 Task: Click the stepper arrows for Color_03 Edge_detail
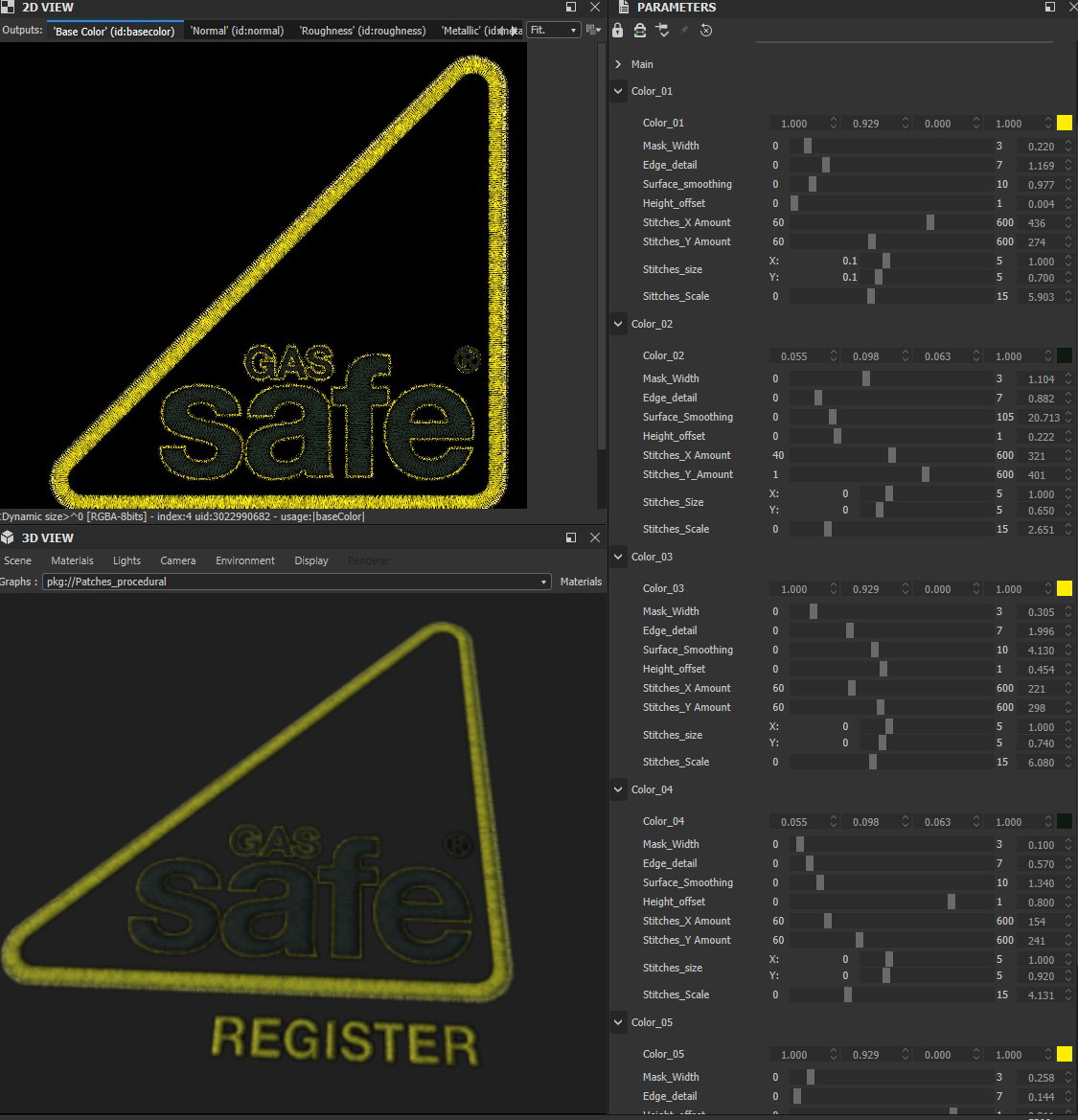pos(1068,630)
